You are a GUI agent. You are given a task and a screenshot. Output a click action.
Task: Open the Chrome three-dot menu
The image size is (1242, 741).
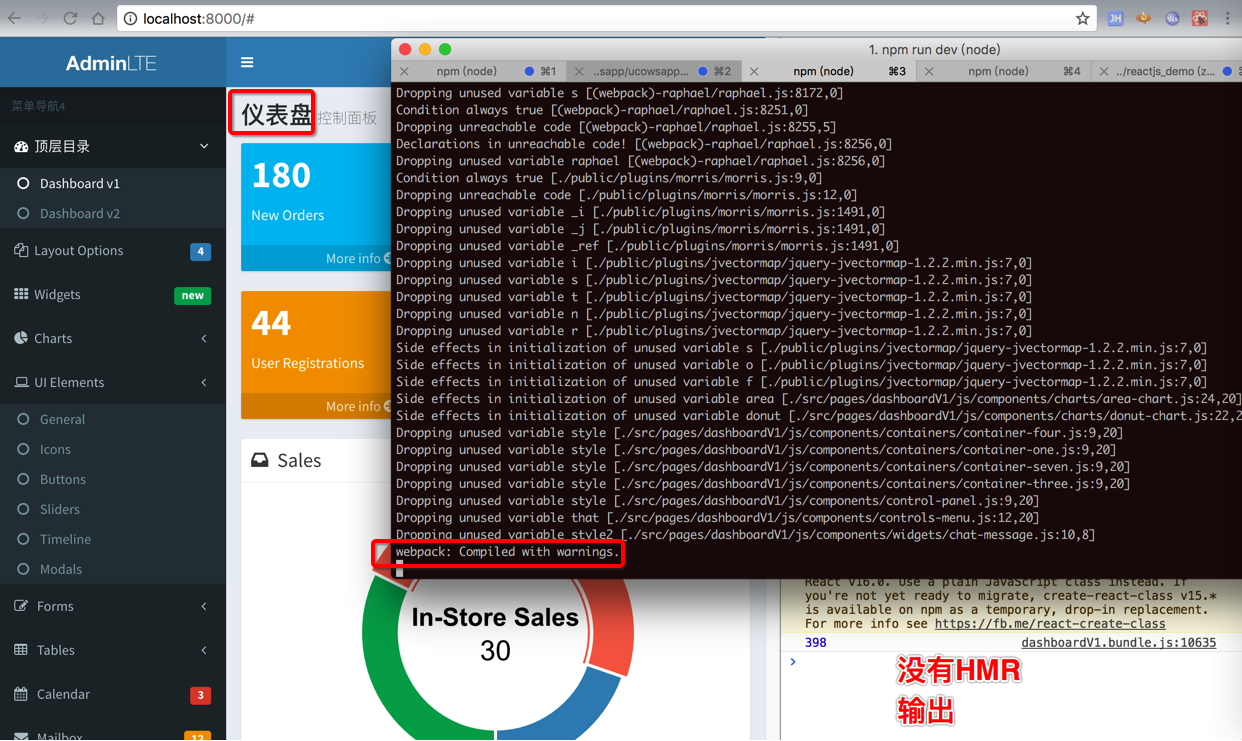[1228, 18]
